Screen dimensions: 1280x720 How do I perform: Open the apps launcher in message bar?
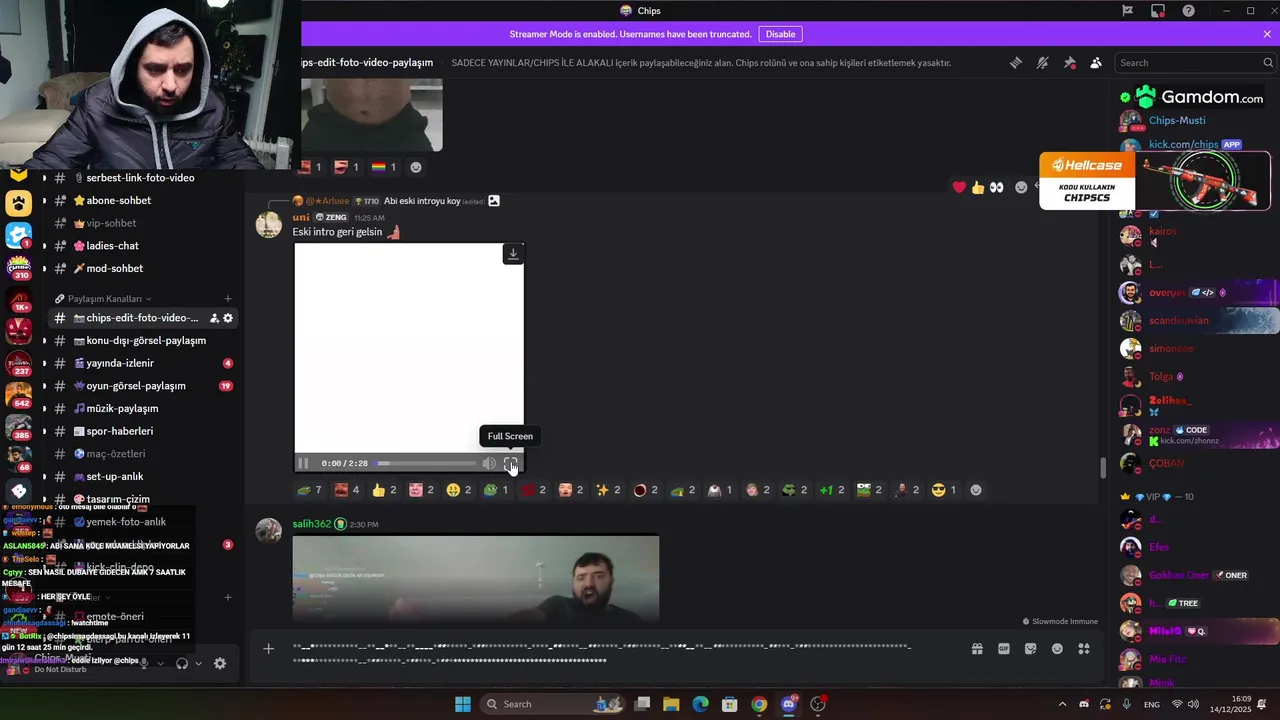coord(1084,649)
